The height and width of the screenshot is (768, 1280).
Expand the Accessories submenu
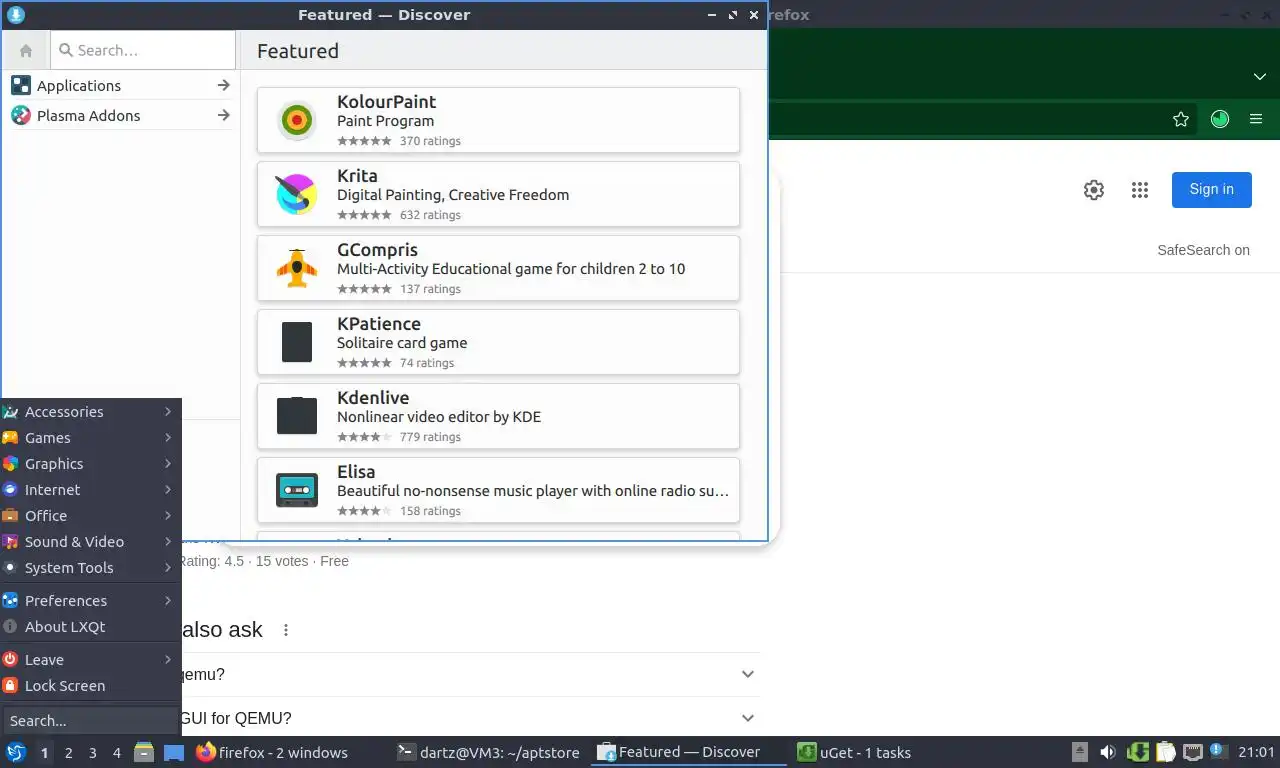click(168, 412)
